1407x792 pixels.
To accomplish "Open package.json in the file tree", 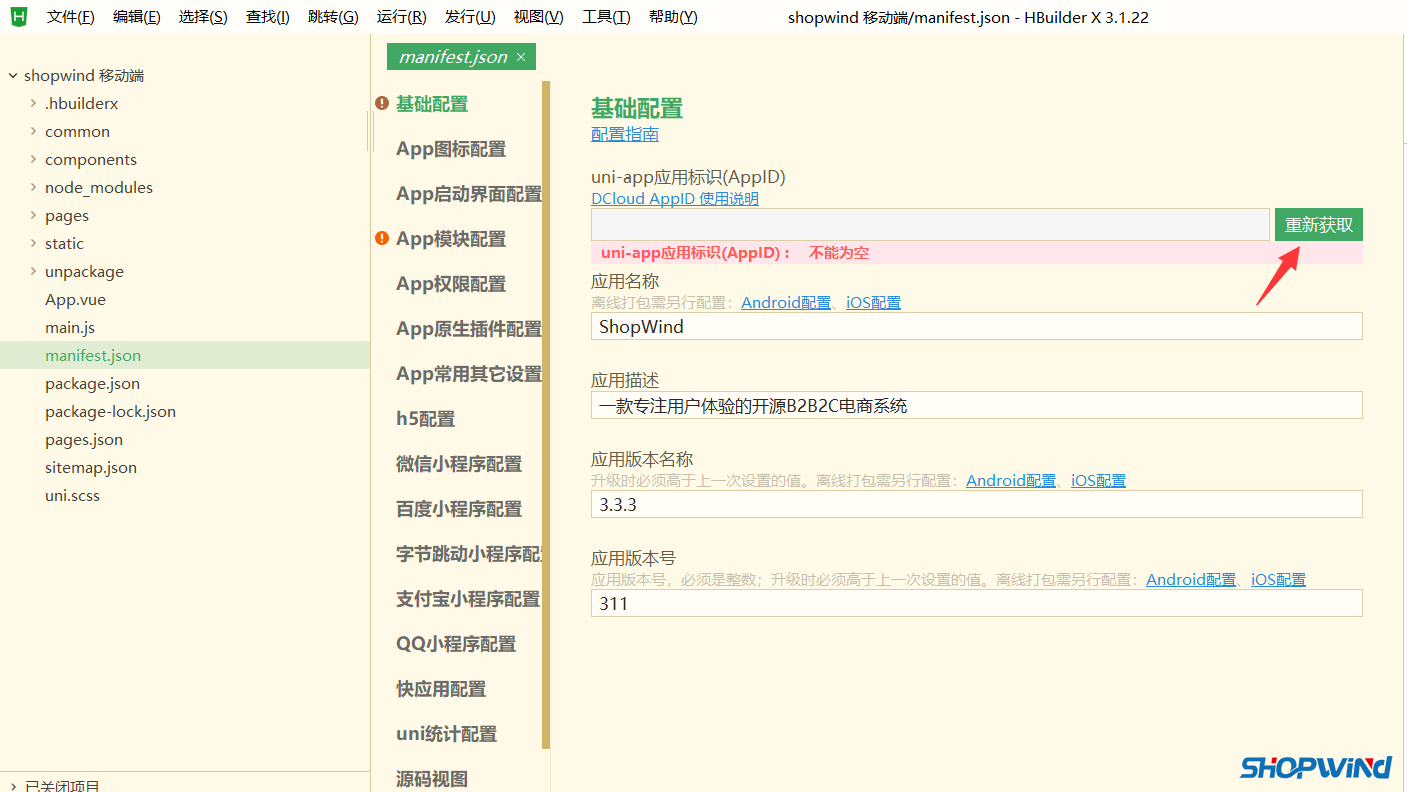I will pyautogui.click(x=92, y=384).
